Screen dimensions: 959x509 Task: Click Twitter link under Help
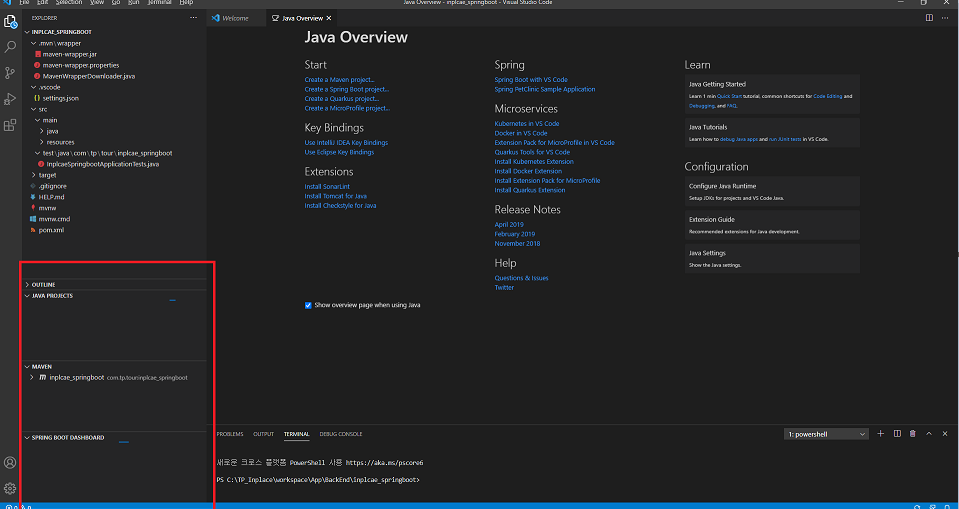pyautogui.click(x=504, y=288)
